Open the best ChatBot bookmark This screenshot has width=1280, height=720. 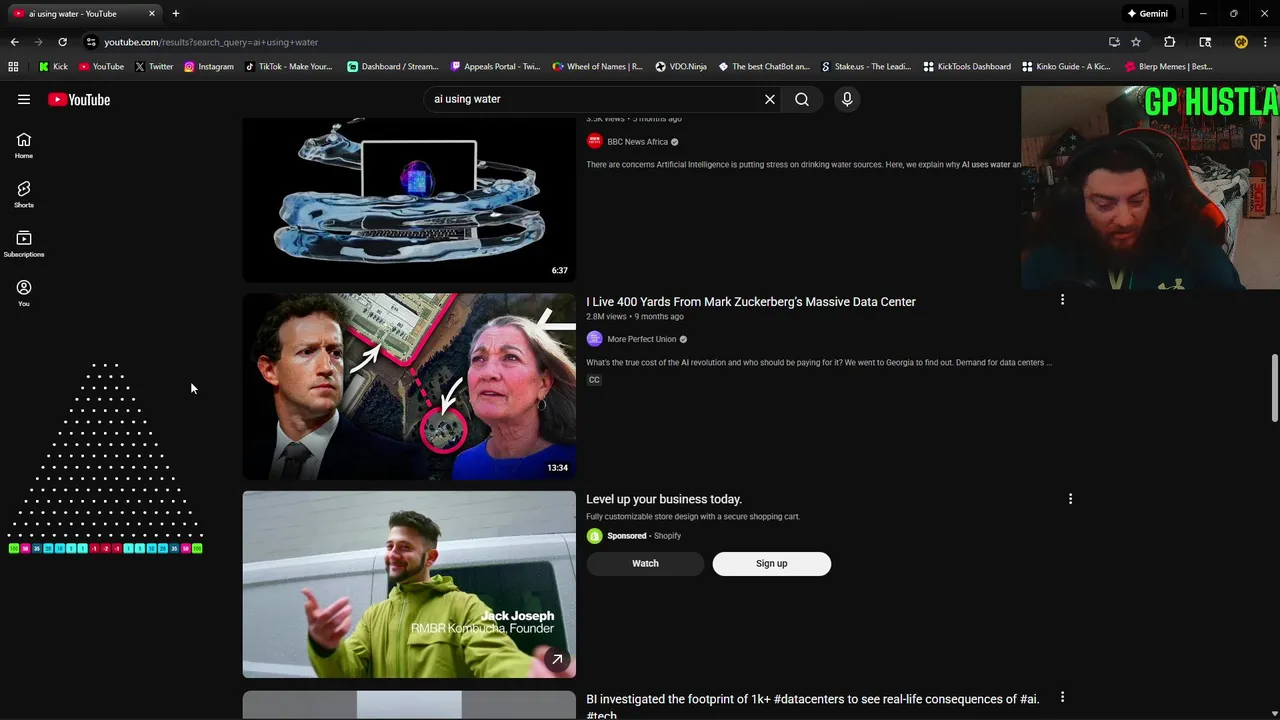pos(764,67)
